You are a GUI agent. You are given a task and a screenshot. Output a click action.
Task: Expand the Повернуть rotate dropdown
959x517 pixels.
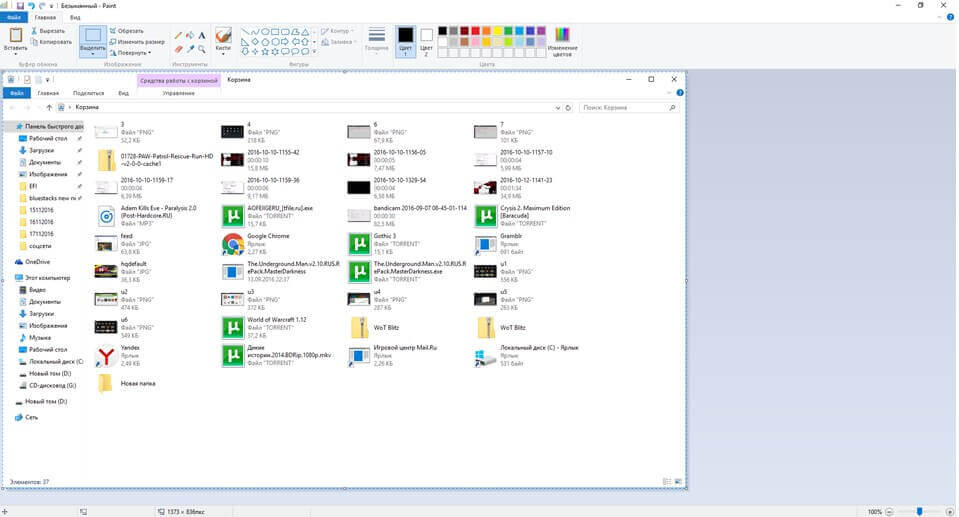(132, 53)
